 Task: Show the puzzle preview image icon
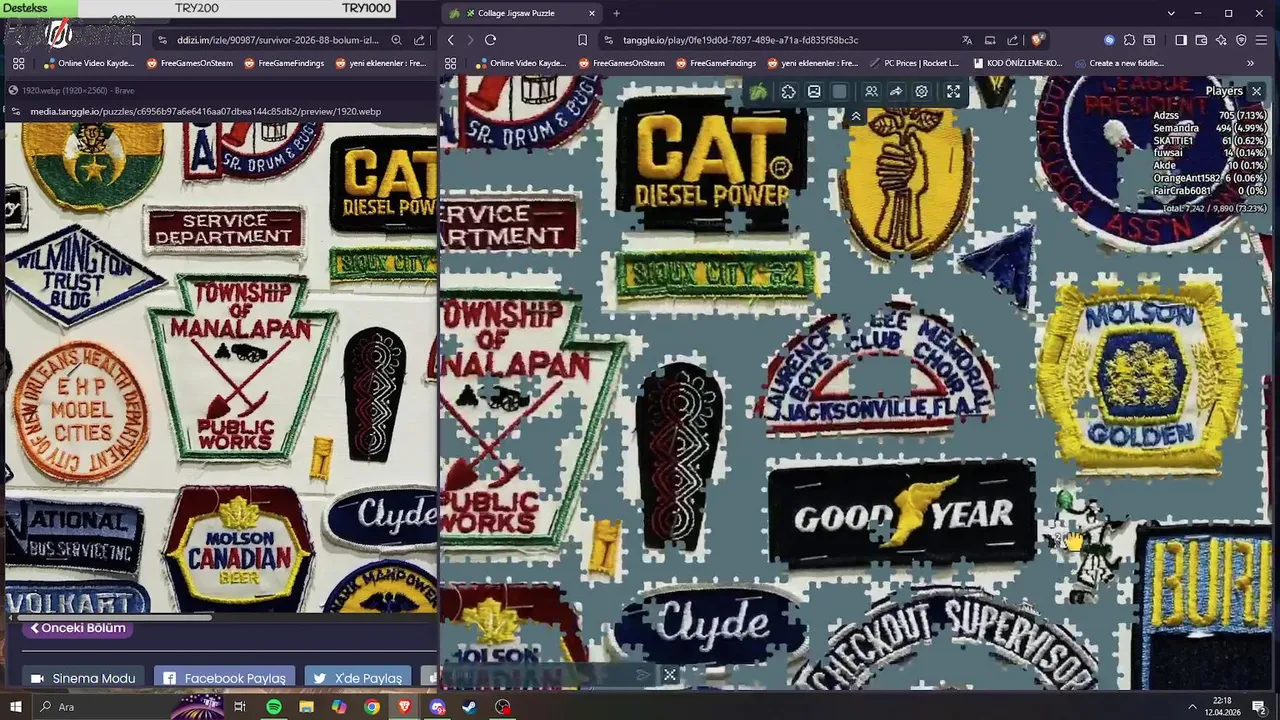coord(814,91)
